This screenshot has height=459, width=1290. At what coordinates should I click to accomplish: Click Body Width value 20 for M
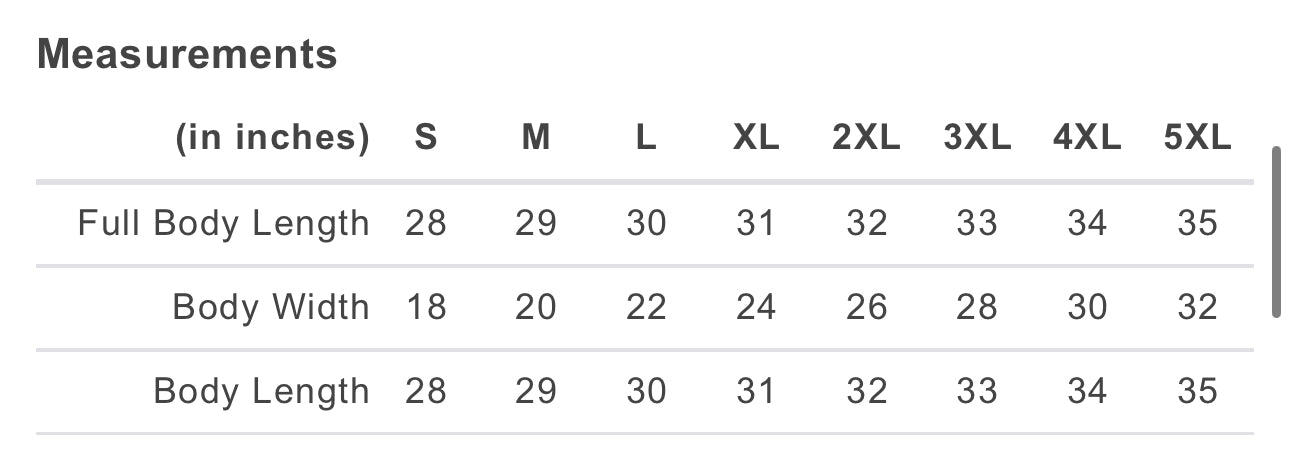coord(536,307)
